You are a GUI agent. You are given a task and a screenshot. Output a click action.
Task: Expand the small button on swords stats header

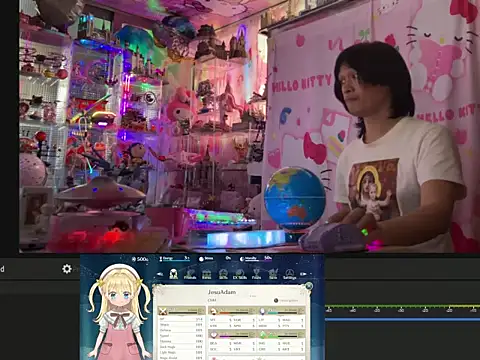tap(201, 311)
